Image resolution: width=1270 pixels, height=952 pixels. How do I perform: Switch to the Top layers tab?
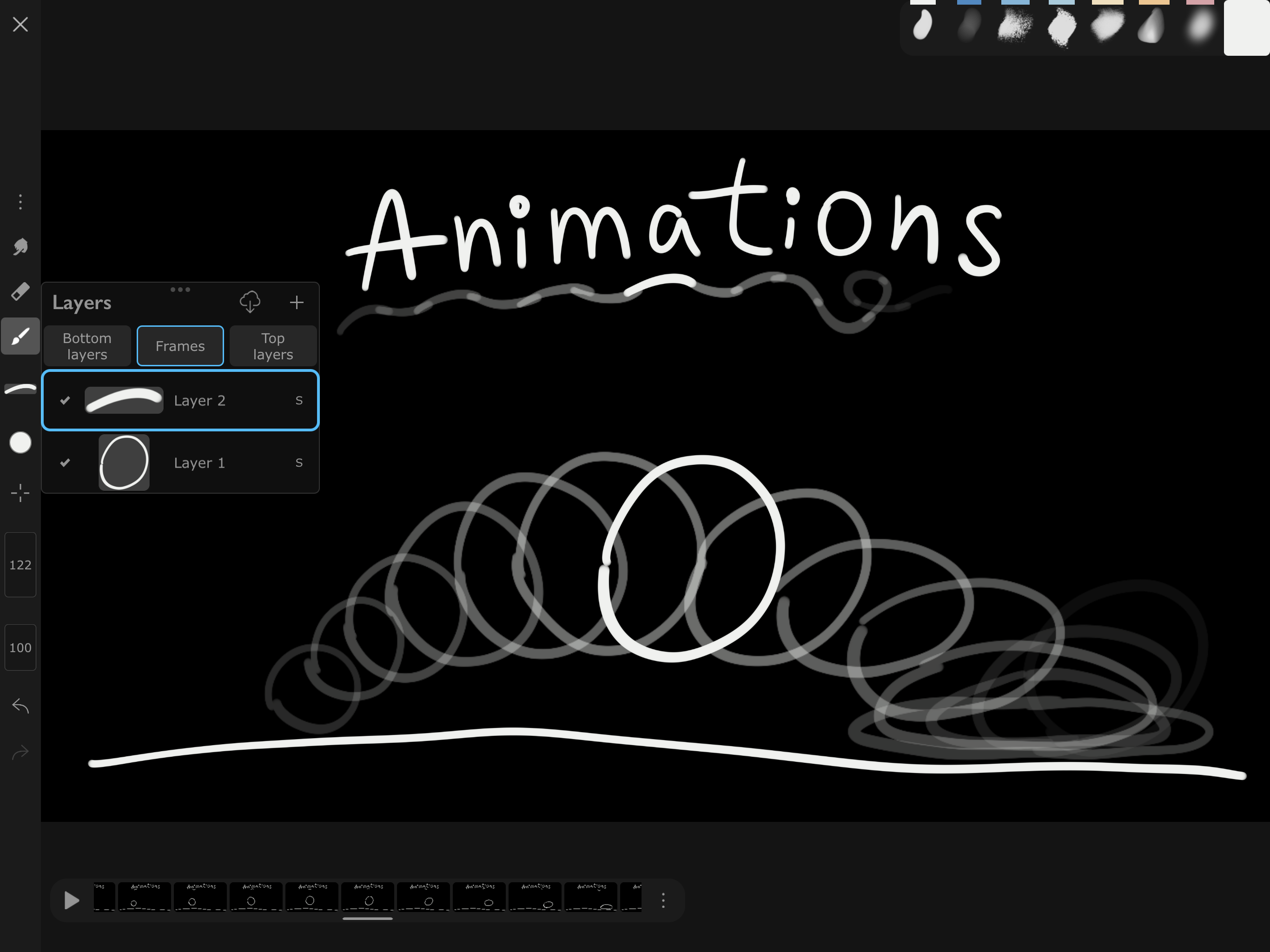point(273,346)
